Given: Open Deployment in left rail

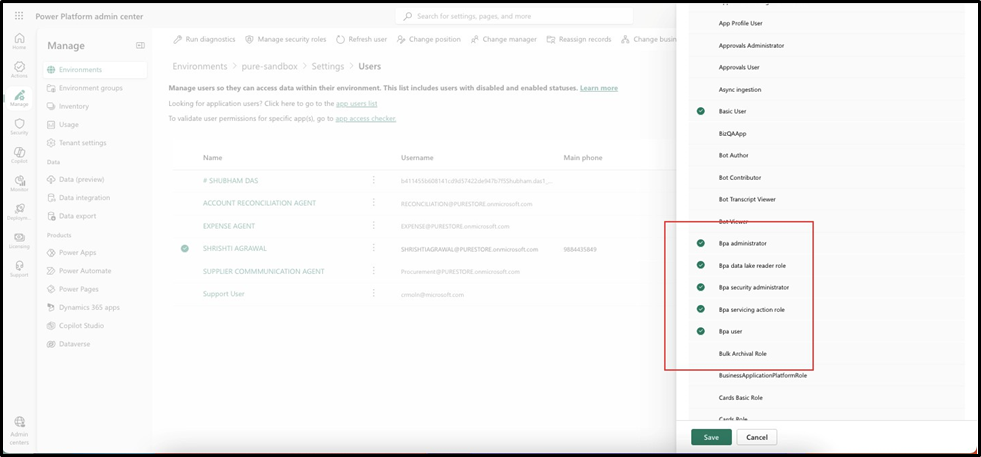Looking at the screenshot, I should [19, 212].
